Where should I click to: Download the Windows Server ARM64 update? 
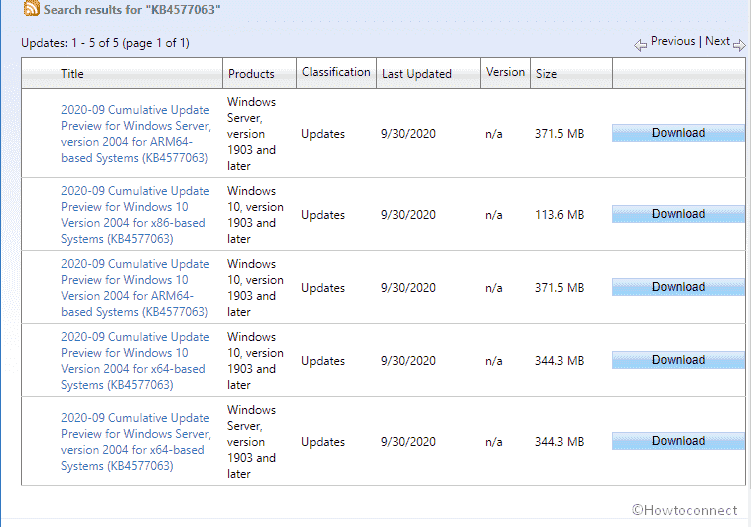678,133
